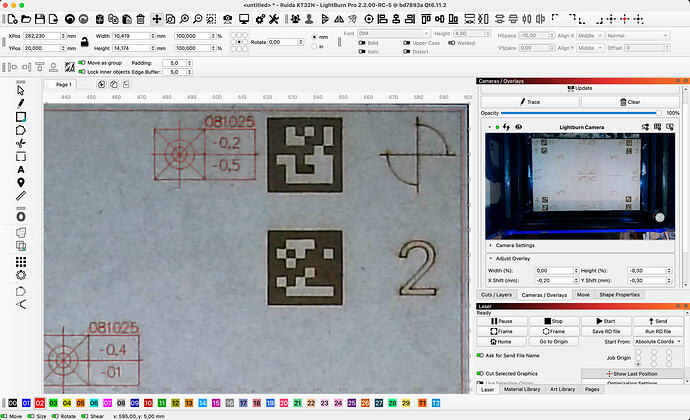Image resolution: width=690 pixels, height=420 pixels.
Task: Click the paste clipboard icon
Action: (127, 19)
